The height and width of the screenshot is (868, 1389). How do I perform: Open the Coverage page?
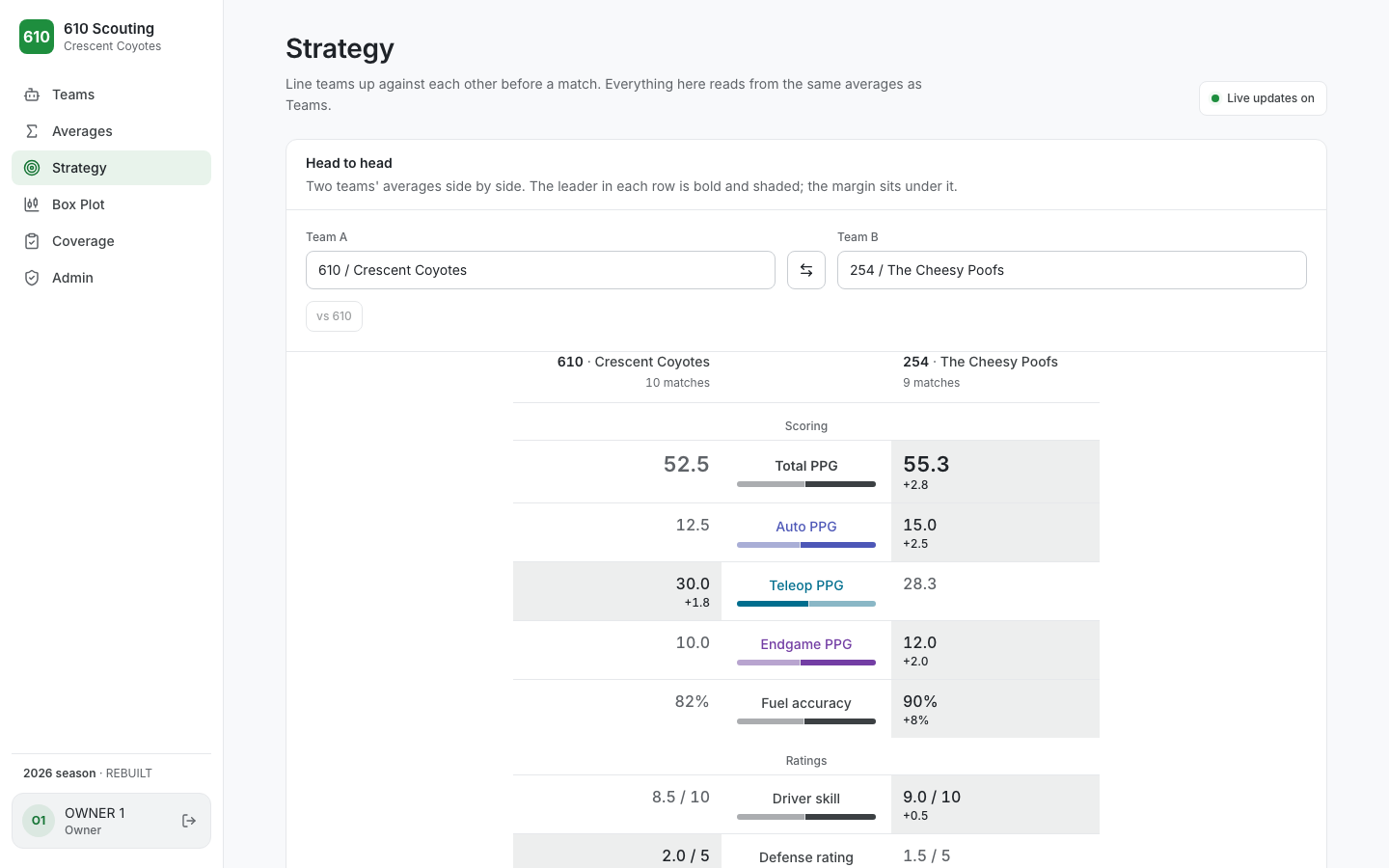pos(111,241)
